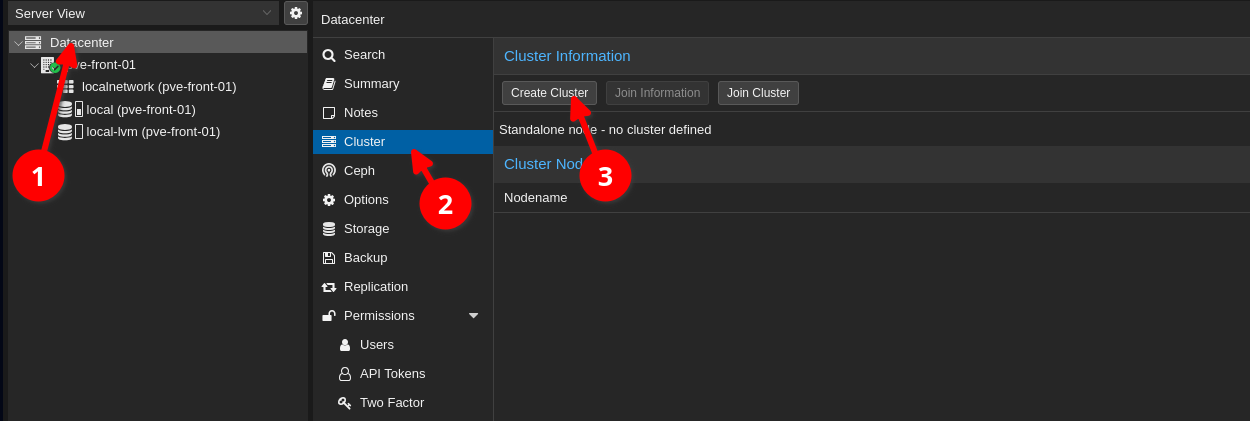Select localnetwork (pve-front-01) in tree
Image resolution: width=1250 pixels, height=421 pixels.
159,87
